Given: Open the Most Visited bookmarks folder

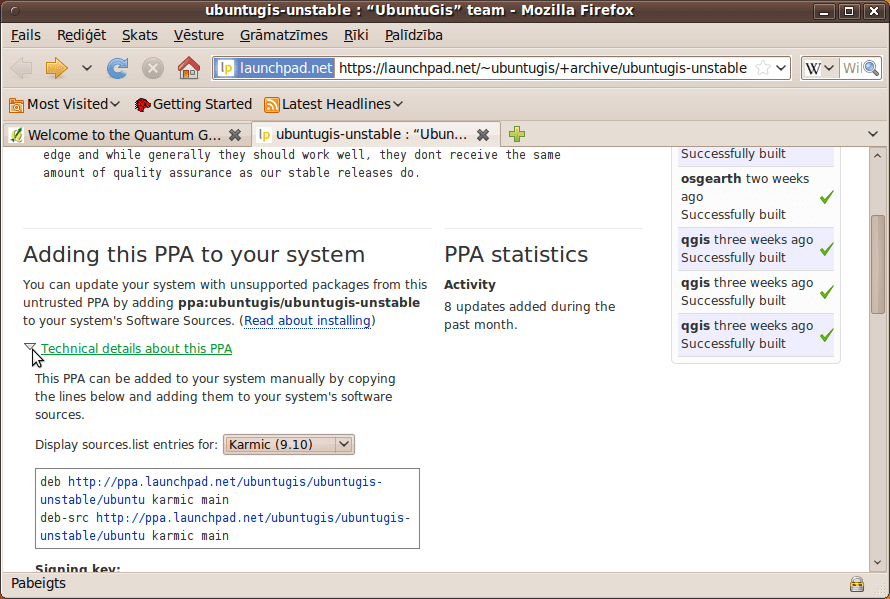Looking at the screenshot, I should coord(65,104).
